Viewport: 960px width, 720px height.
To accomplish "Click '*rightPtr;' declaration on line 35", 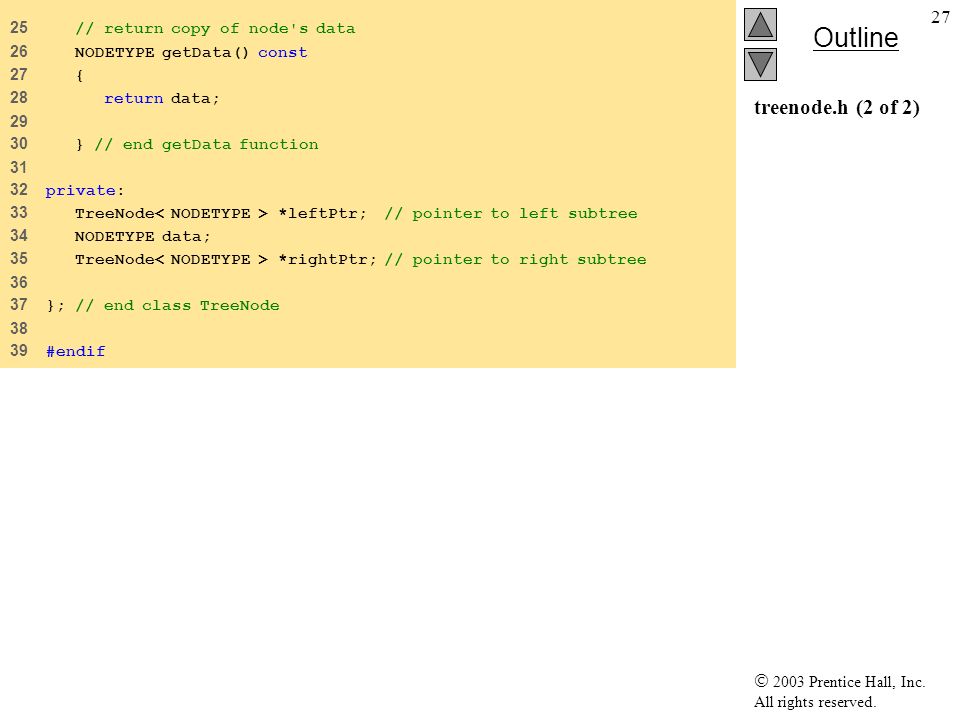I will coord(326,260).
